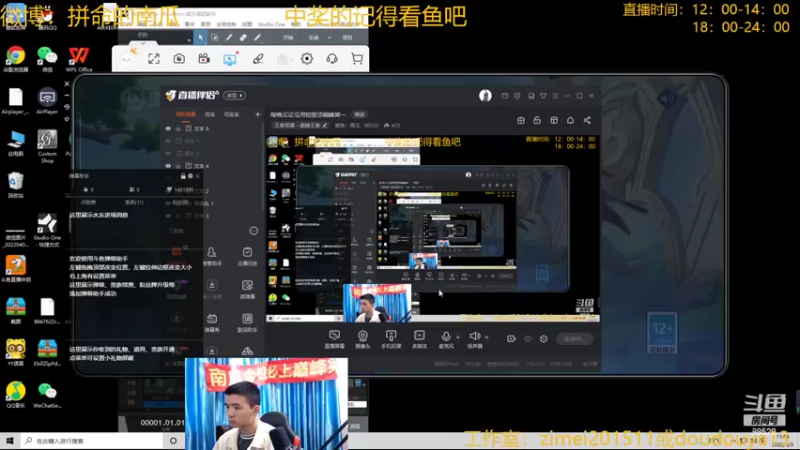Click the 主播任务 streamer tasks tool

pos(247,256)
